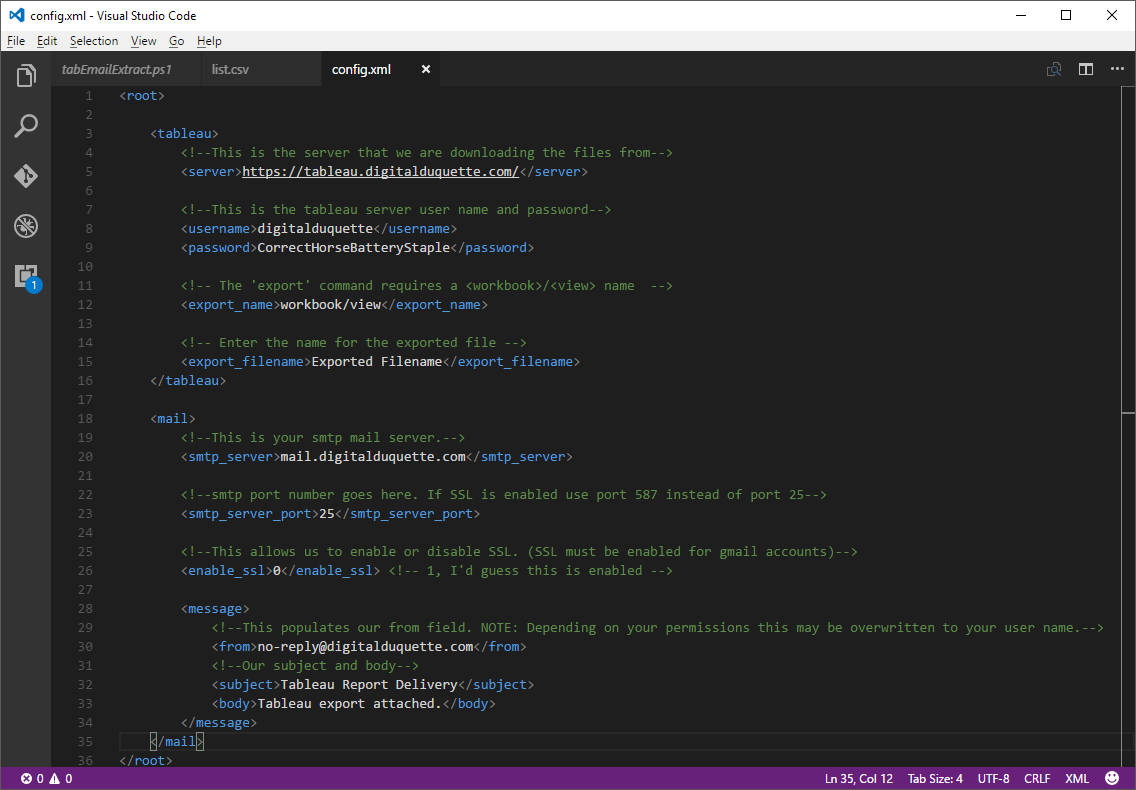The height and width of the screenshot is (790, 1136).
Task: Click the workbook/view export name value
Action: pyautogui.click(x=330, y=304)
